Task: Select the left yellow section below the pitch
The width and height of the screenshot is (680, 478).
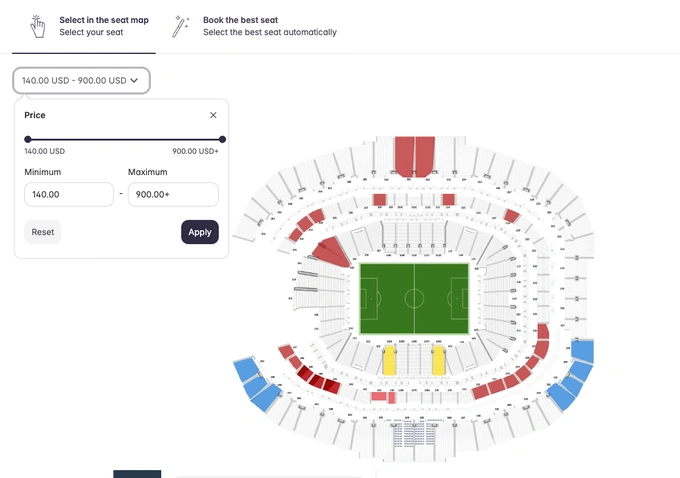Action: tap(390, 360)
